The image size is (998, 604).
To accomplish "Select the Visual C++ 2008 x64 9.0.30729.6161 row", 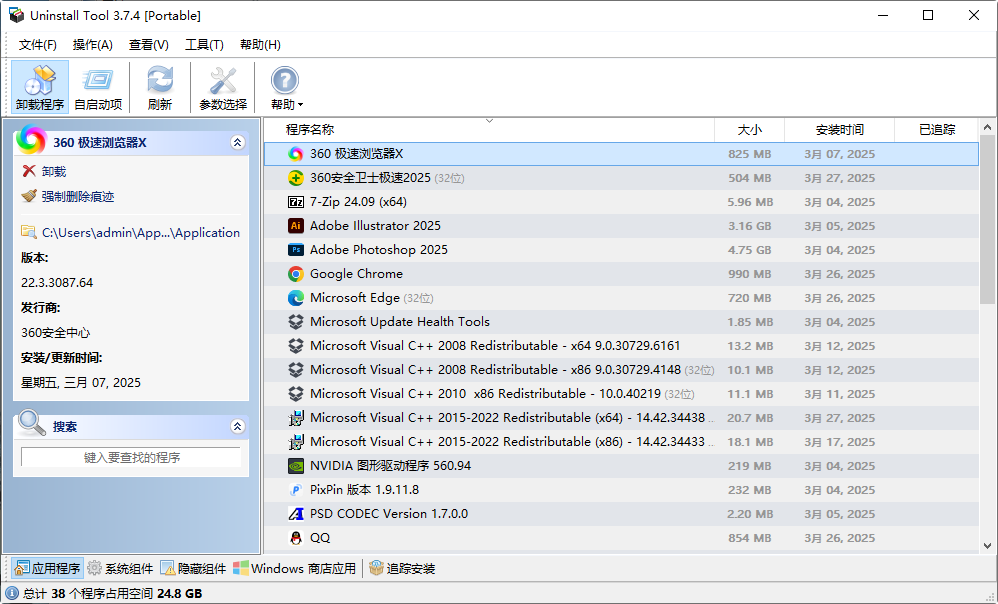I will [621, 346].
